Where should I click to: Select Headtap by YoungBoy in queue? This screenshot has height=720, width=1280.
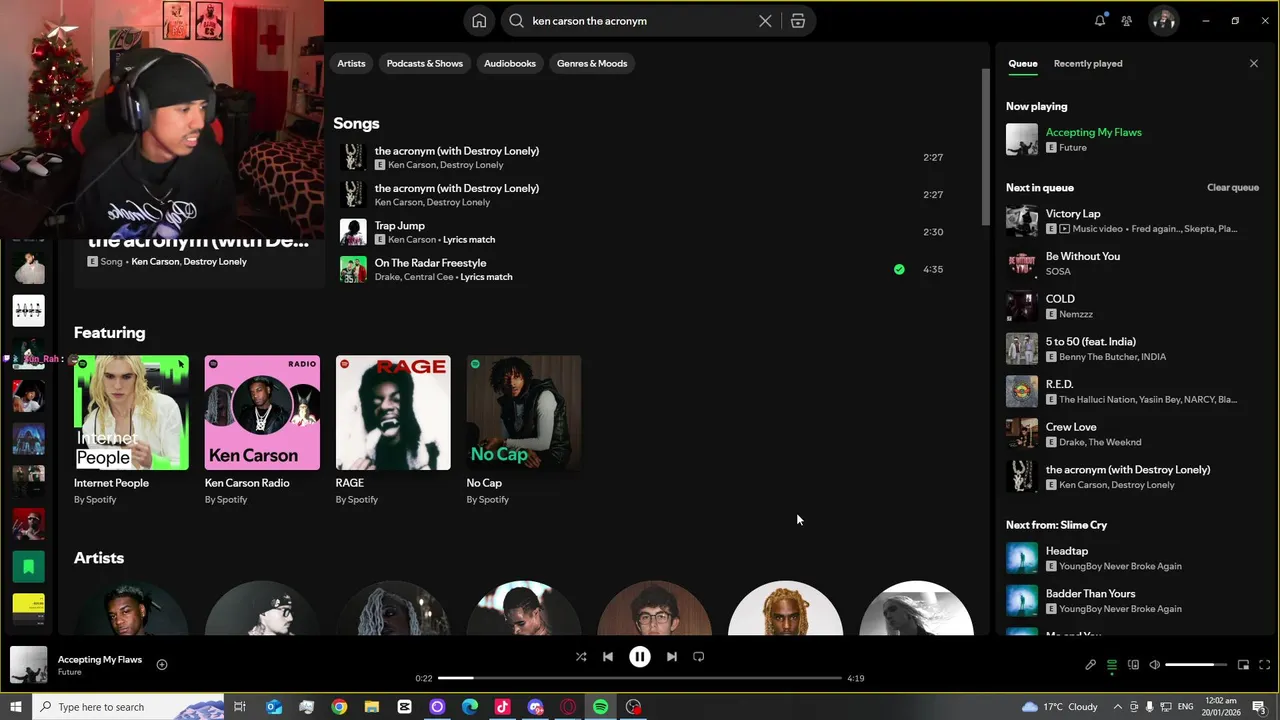(x=1134, y=558)
